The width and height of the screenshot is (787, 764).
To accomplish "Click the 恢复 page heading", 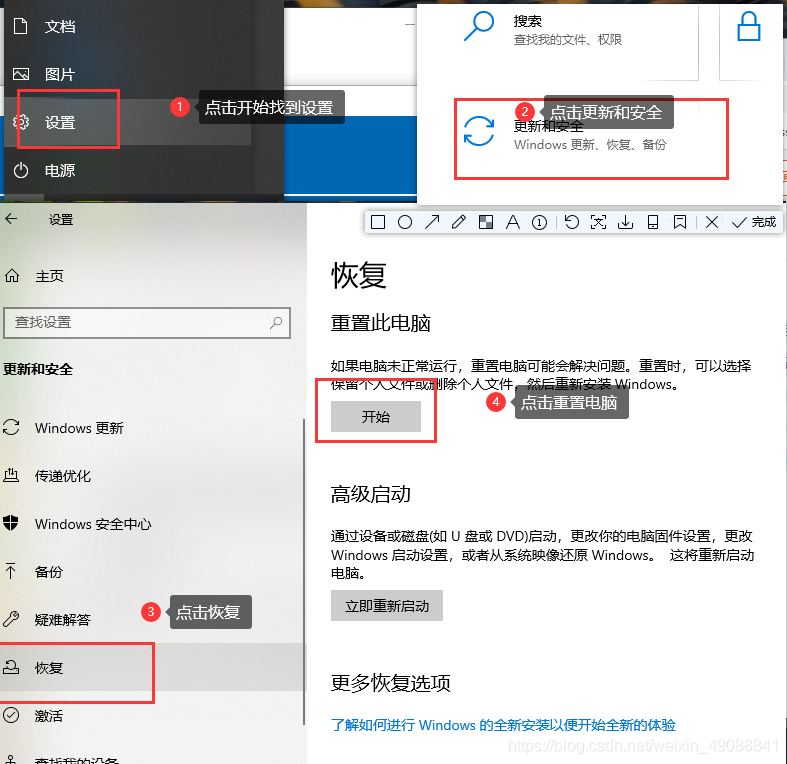I will pos(358,275).
